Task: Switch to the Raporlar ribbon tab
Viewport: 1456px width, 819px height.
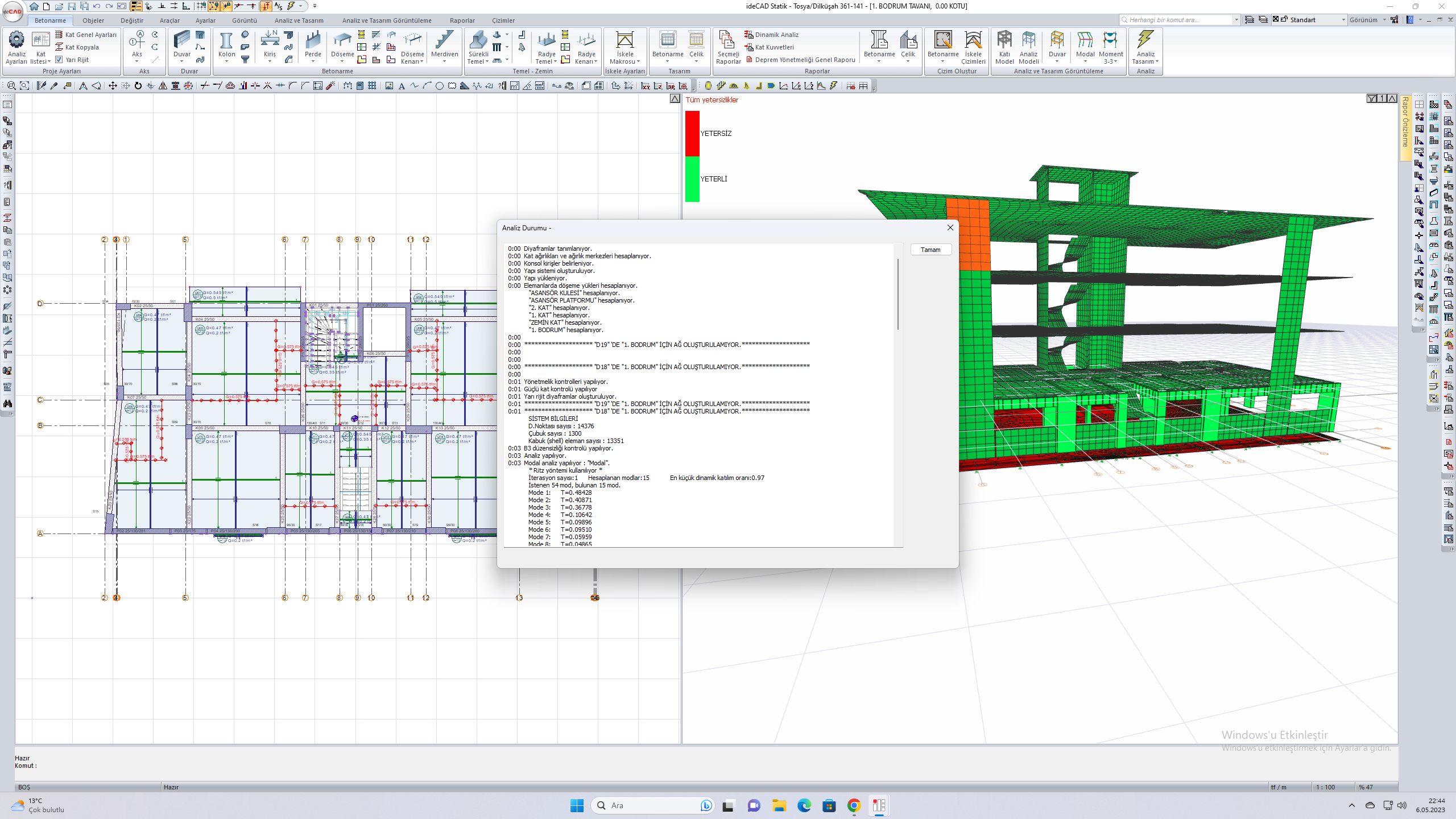Action: (x=462, y=20)
